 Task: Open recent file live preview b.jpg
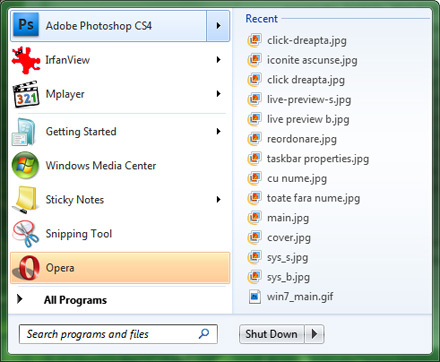click(x=308, y=119)
